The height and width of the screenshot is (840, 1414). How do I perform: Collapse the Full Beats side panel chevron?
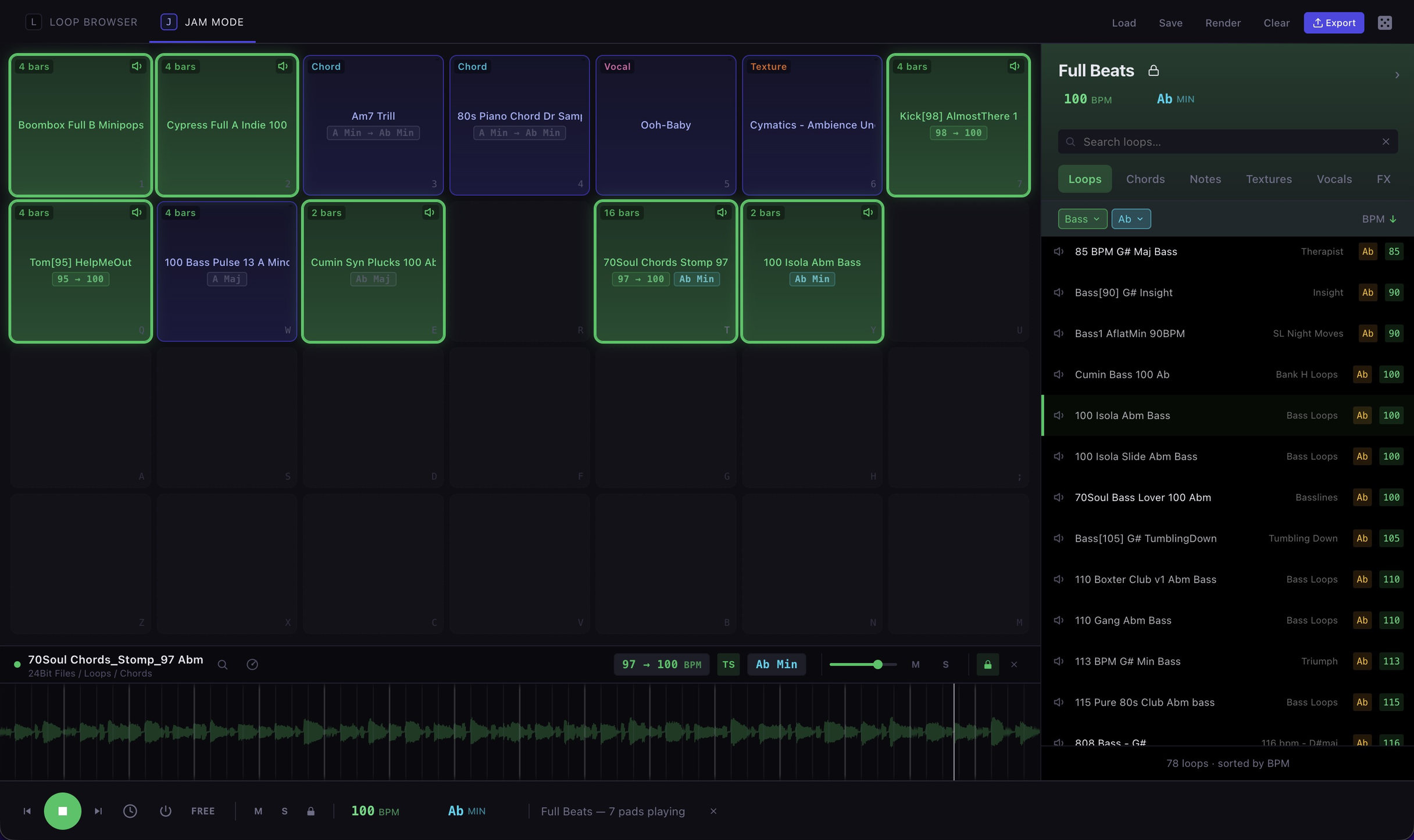pyautogui.click(x=1397, y=75)
